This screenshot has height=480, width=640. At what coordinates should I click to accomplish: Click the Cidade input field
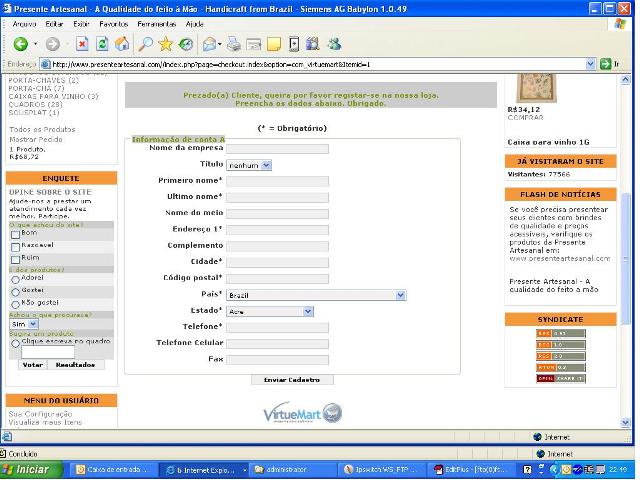[278, 262]
